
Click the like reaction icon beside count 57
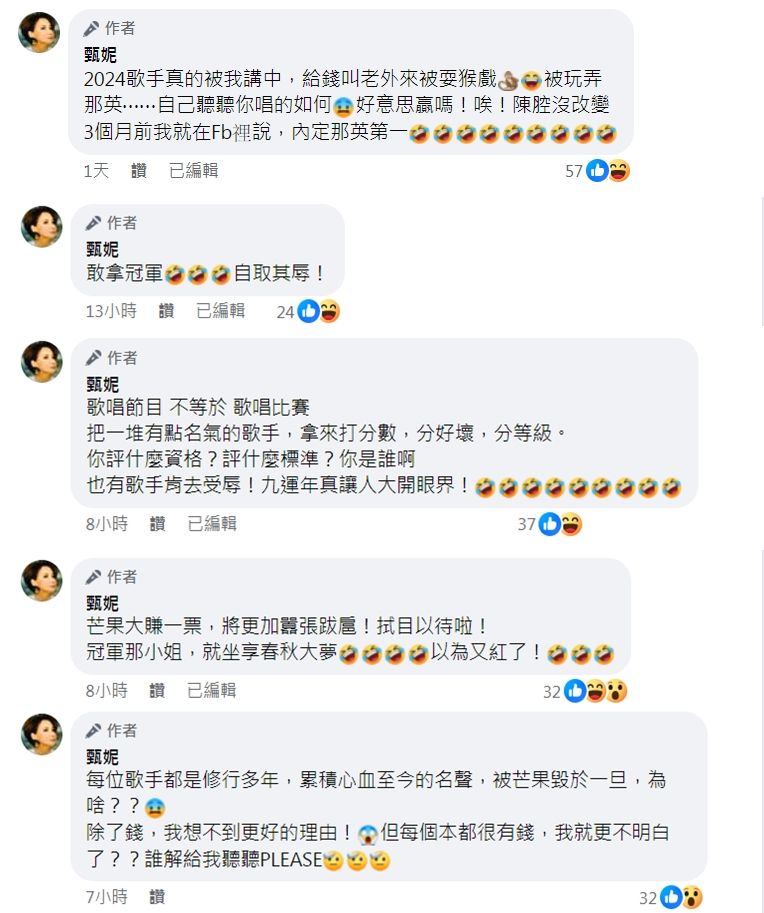pyautogui.click(x=597, y=171)
